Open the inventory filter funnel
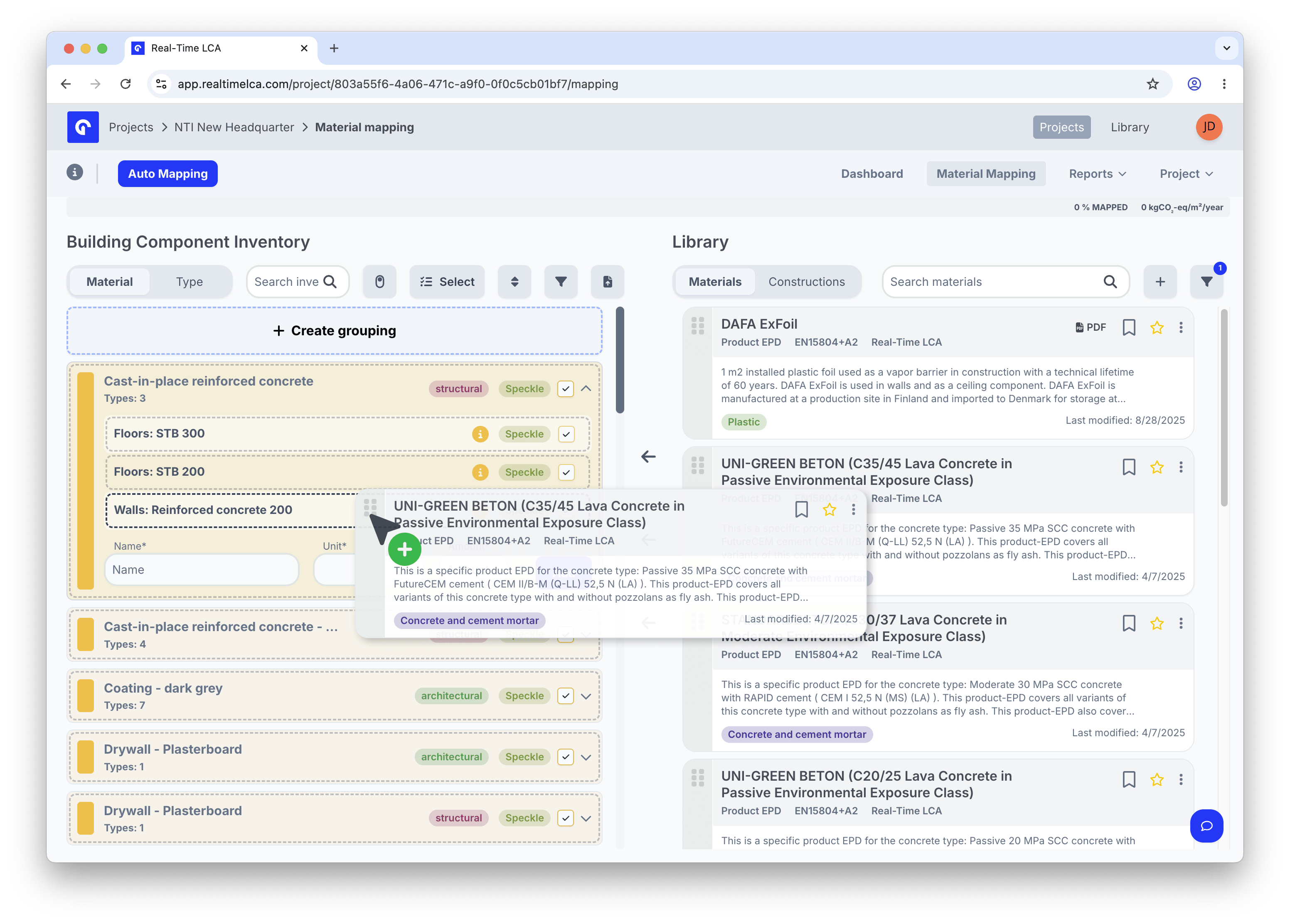1290x924 pixels. [561, 281]
